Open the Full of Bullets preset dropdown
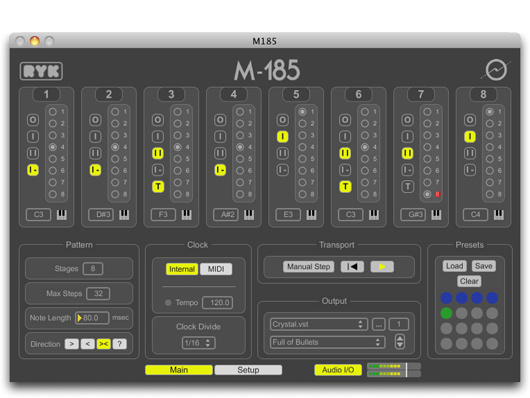This screenshot has height=398, width=530. pyautogui.click(x=328, y=342)
